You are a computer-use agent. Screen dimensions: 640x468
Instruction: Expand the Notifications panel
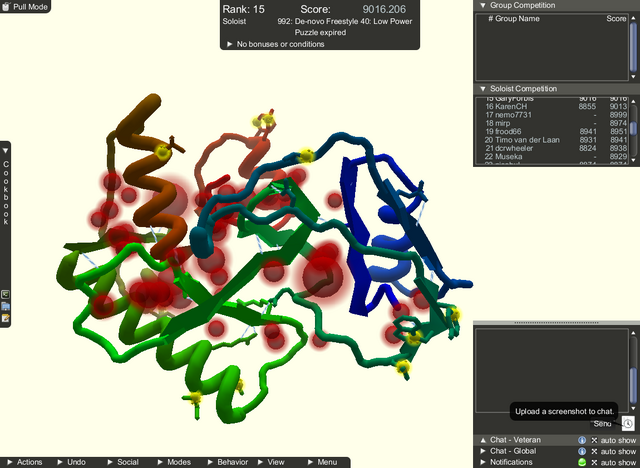click(483, 462)
